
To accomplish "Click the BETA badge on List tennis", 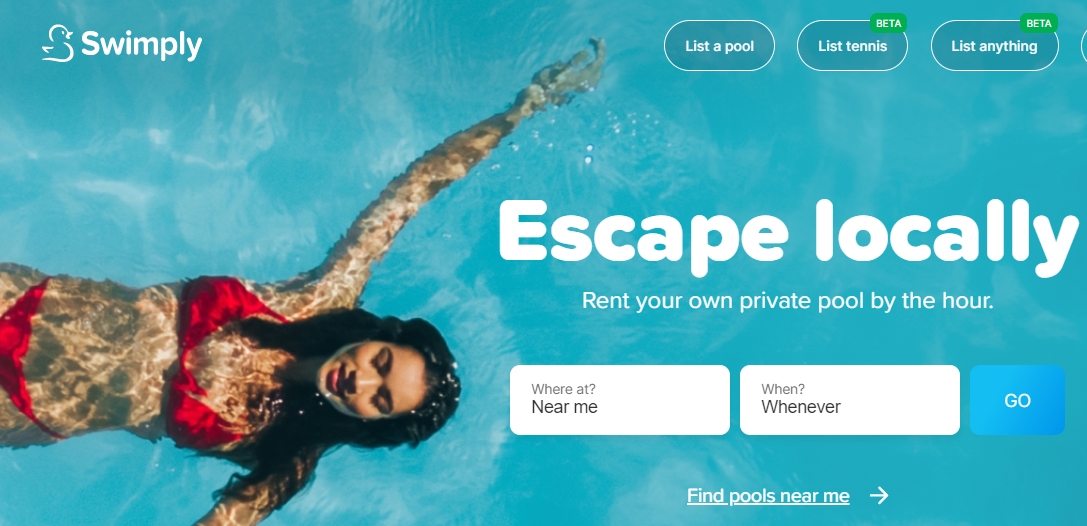I will pyautogui.click(x=888, y=23).
